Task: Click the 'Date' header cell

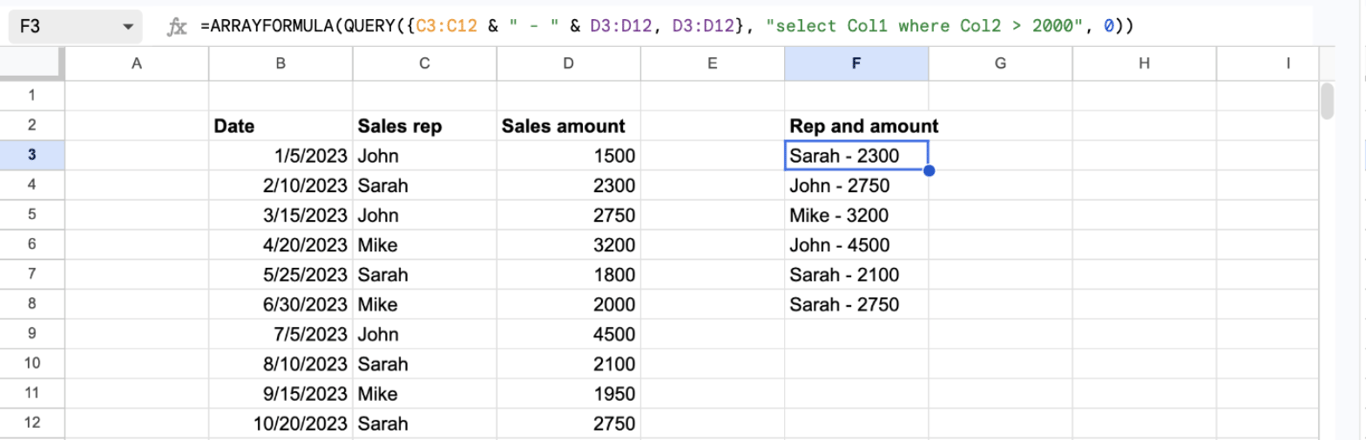Action: coord(281,126)
